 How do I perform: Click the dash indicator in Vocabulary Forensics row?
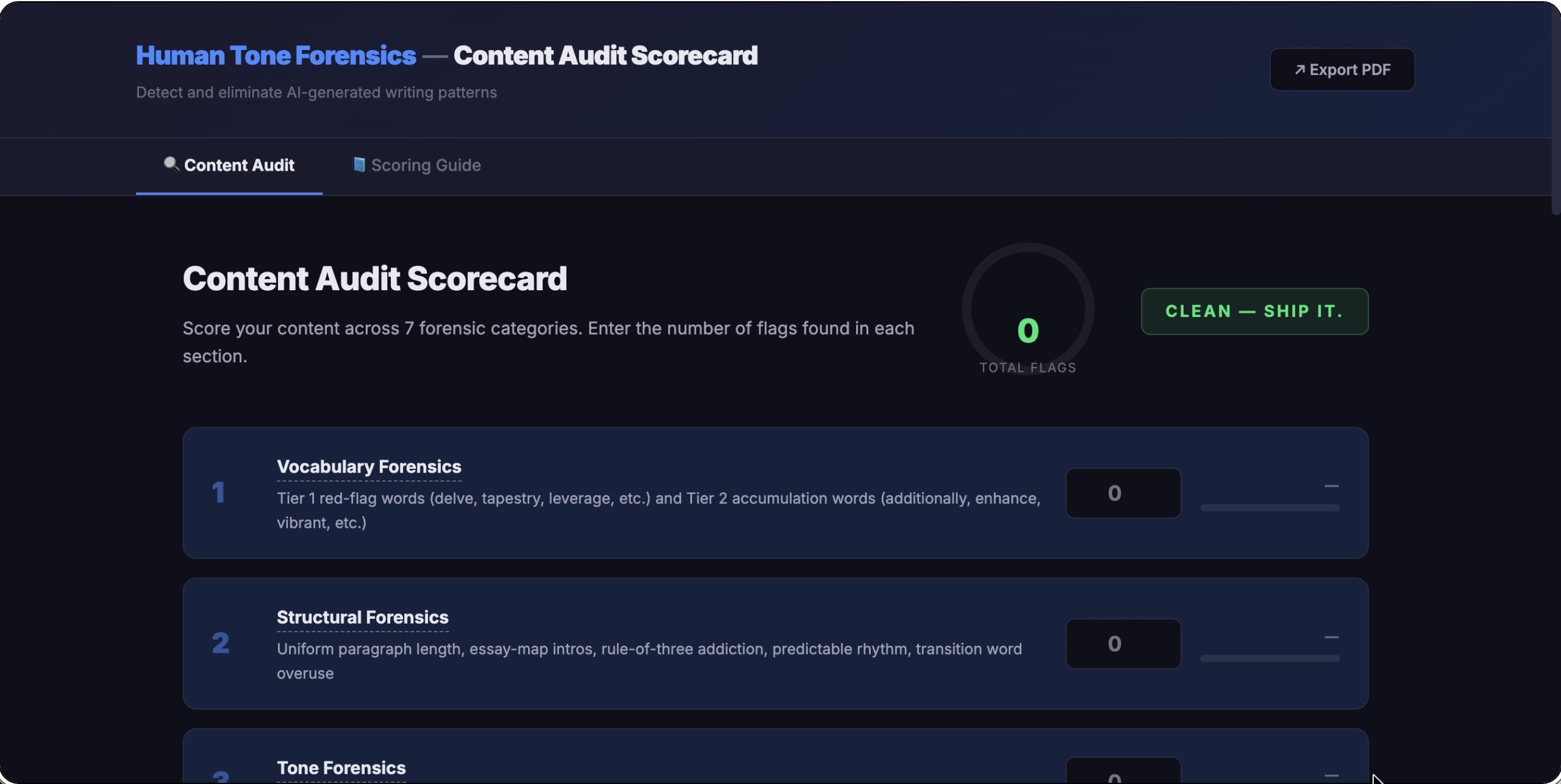[x=1331, y=486]
